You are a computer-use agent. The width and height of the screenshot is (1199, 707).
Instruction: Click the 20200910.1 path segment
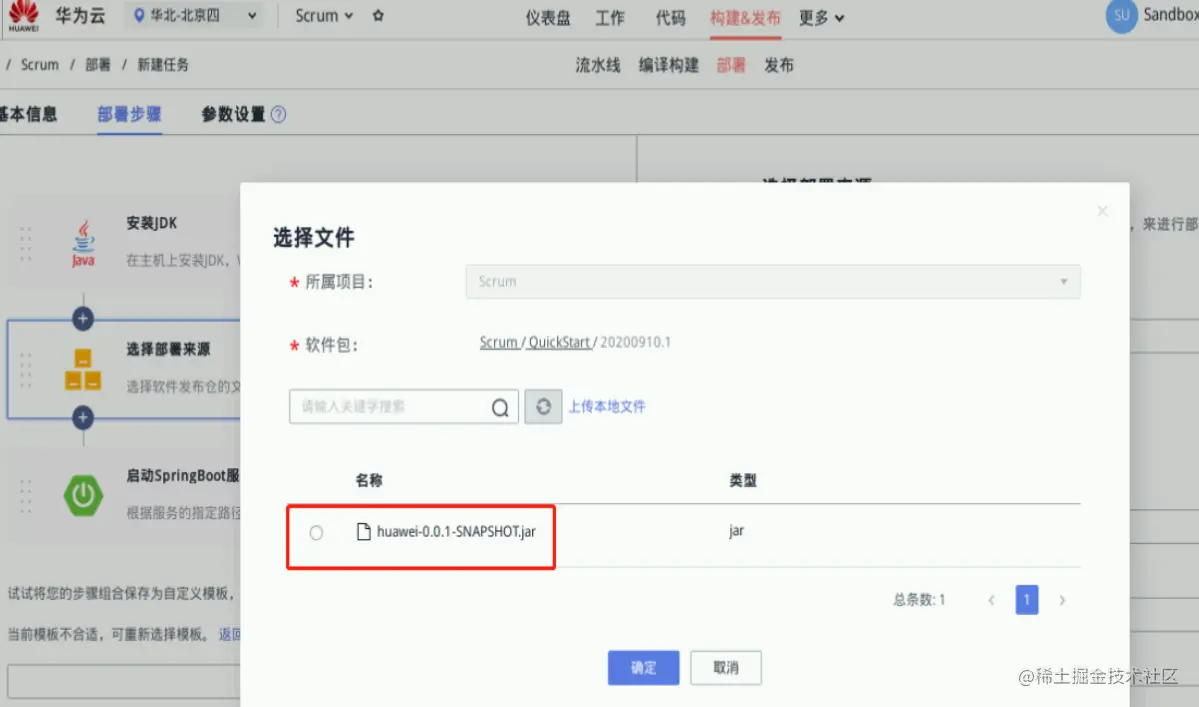coord(635,342)
